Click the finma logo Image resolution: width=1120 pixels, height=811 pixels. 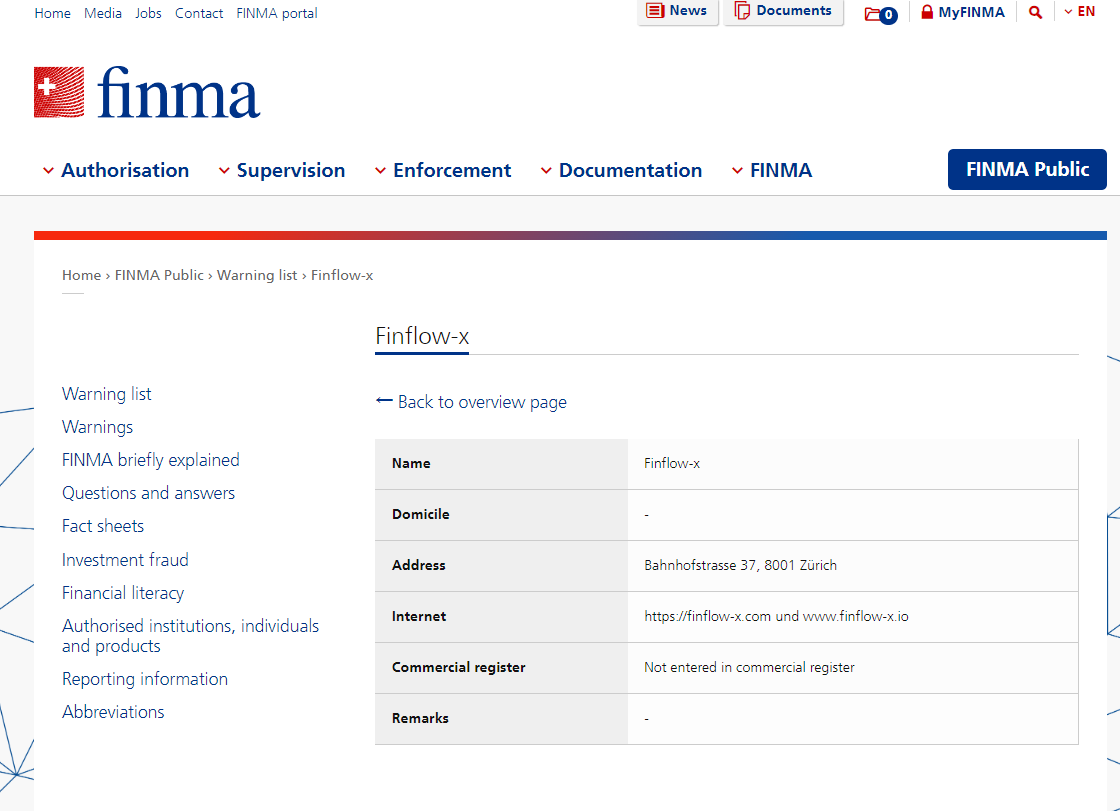[147, 92]
